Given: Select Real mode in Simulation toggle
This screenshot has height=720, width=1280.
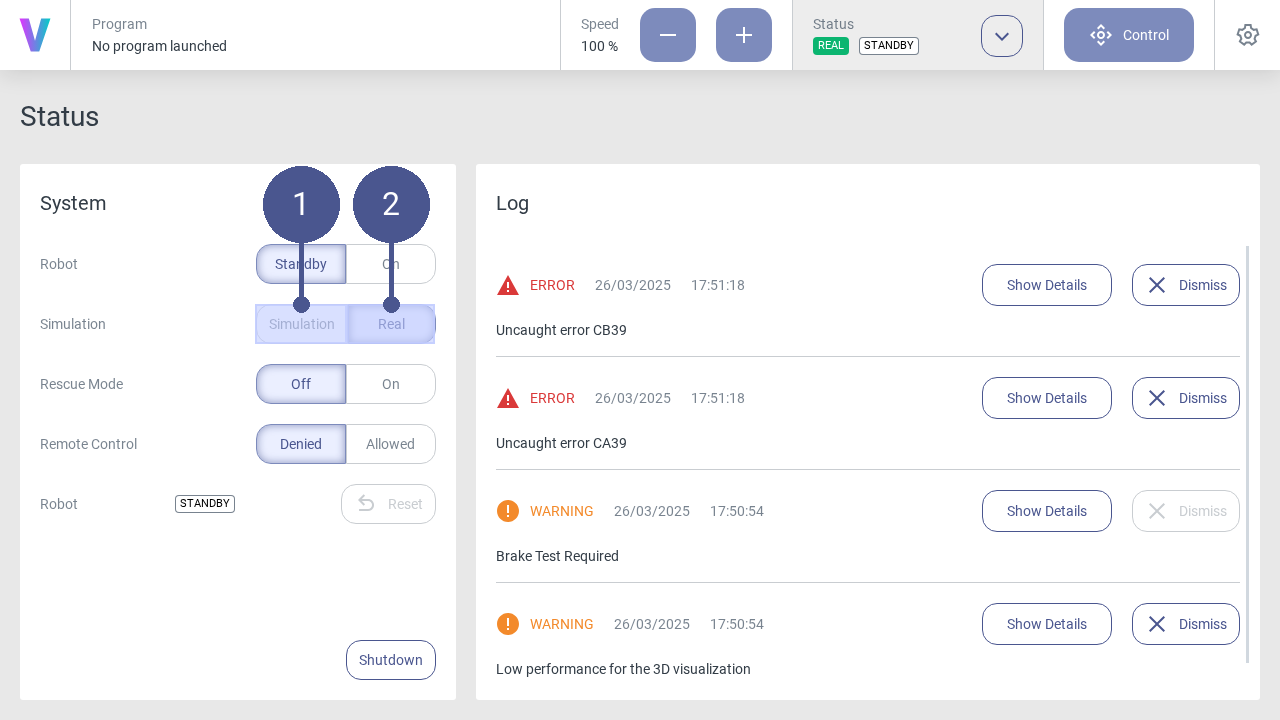Looking at the screenshot, I should pyautogui.click(x=391, y=324).
